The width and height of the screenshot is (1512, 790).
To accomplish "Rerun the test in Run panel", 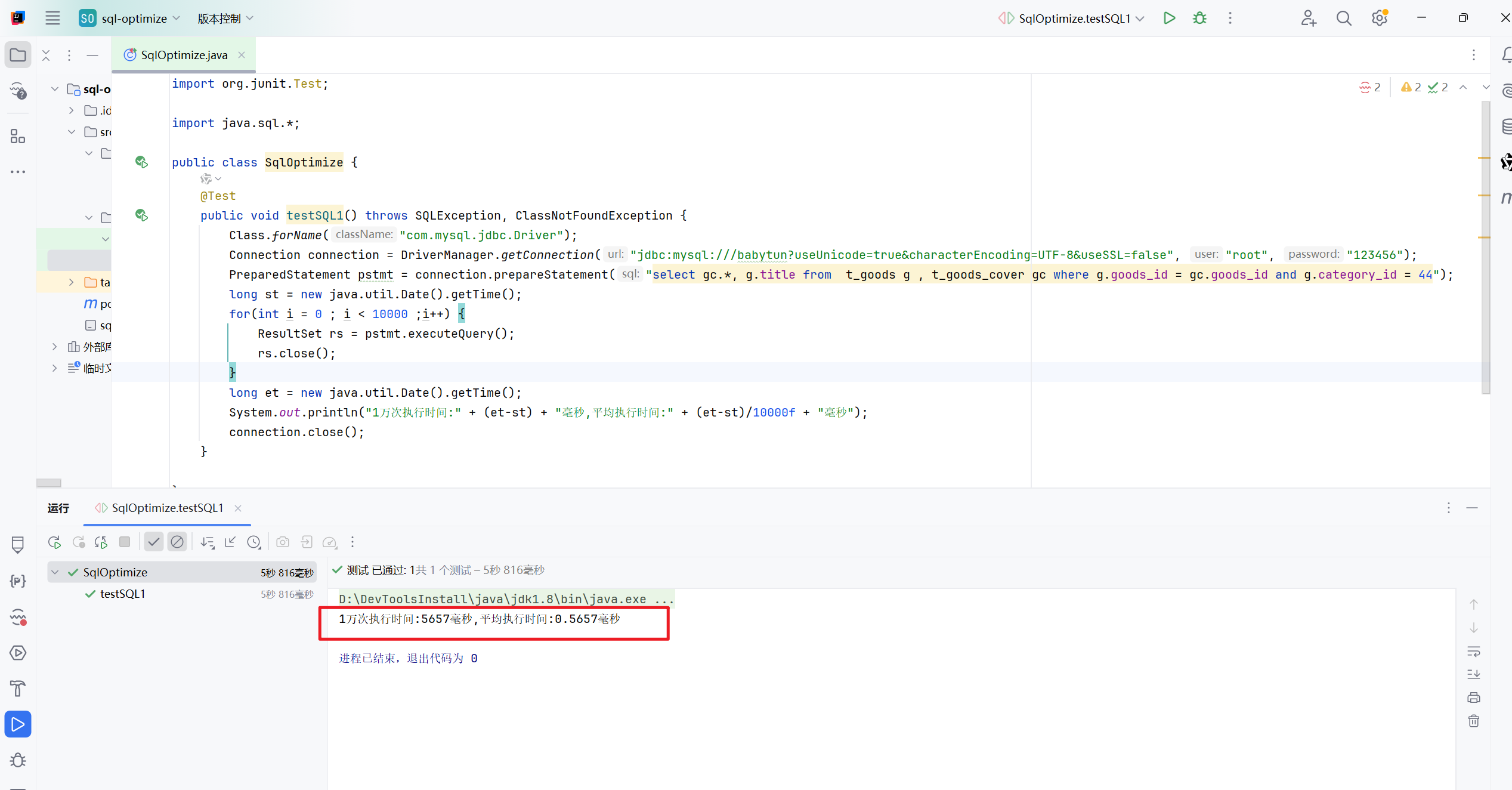I will [x=54, y=542].
